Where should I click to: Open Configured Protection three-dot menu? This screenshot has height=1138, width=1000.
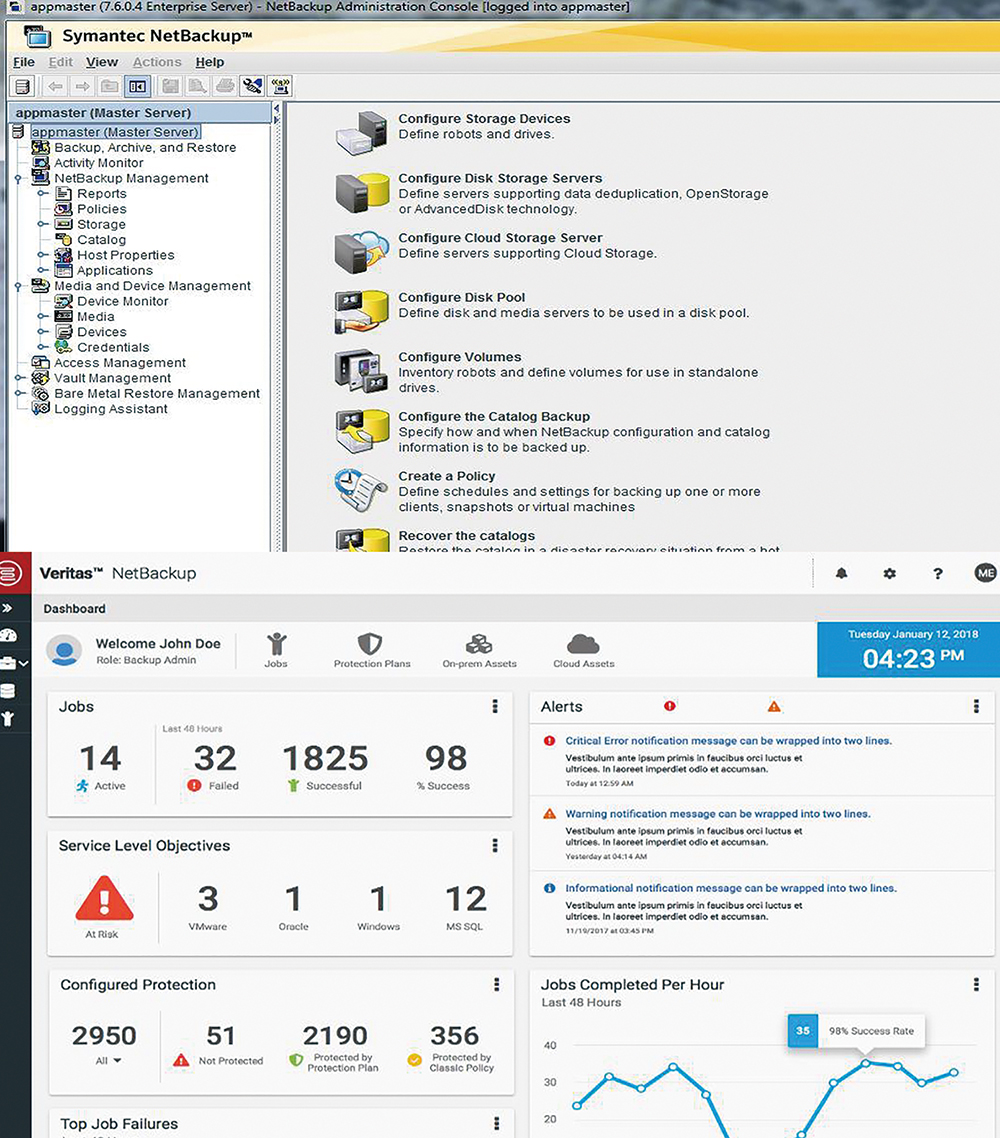pos(496,984)
